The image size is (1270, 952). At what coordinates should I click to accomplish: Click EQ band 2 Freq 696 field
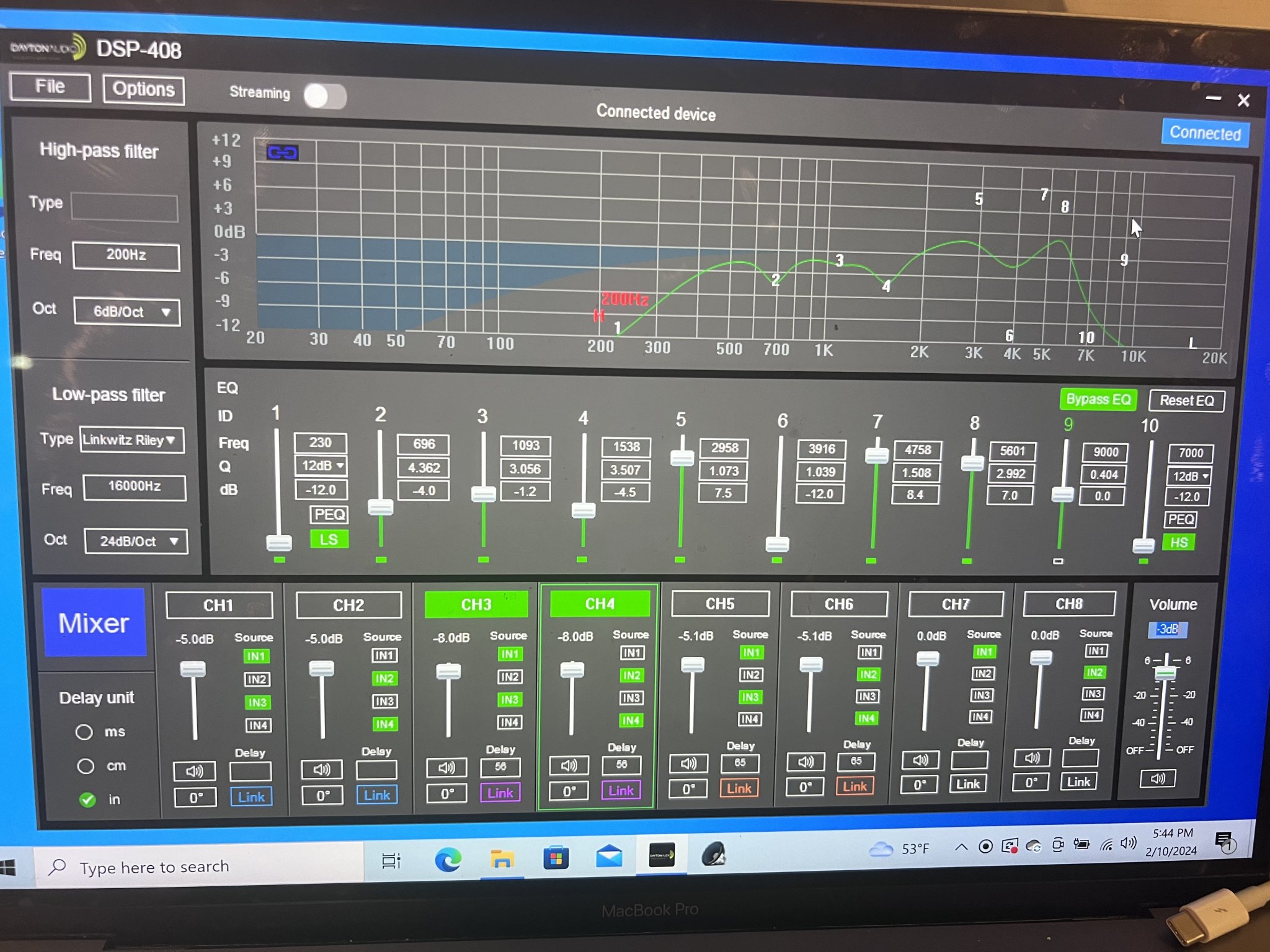coord(424,444)
